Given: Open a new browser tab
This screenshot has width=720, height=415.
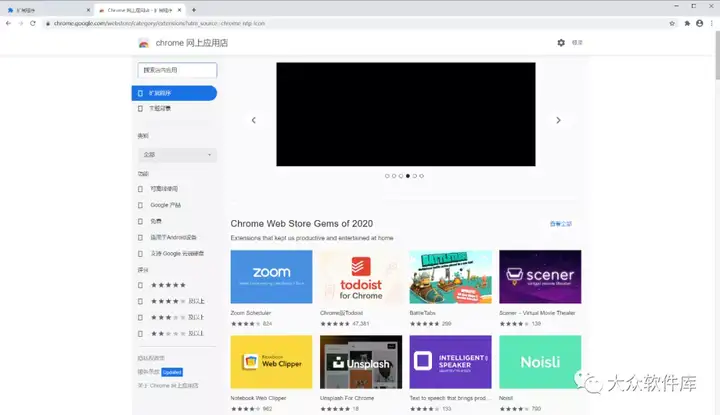Looking at the screenshot, I should point(194,10).
